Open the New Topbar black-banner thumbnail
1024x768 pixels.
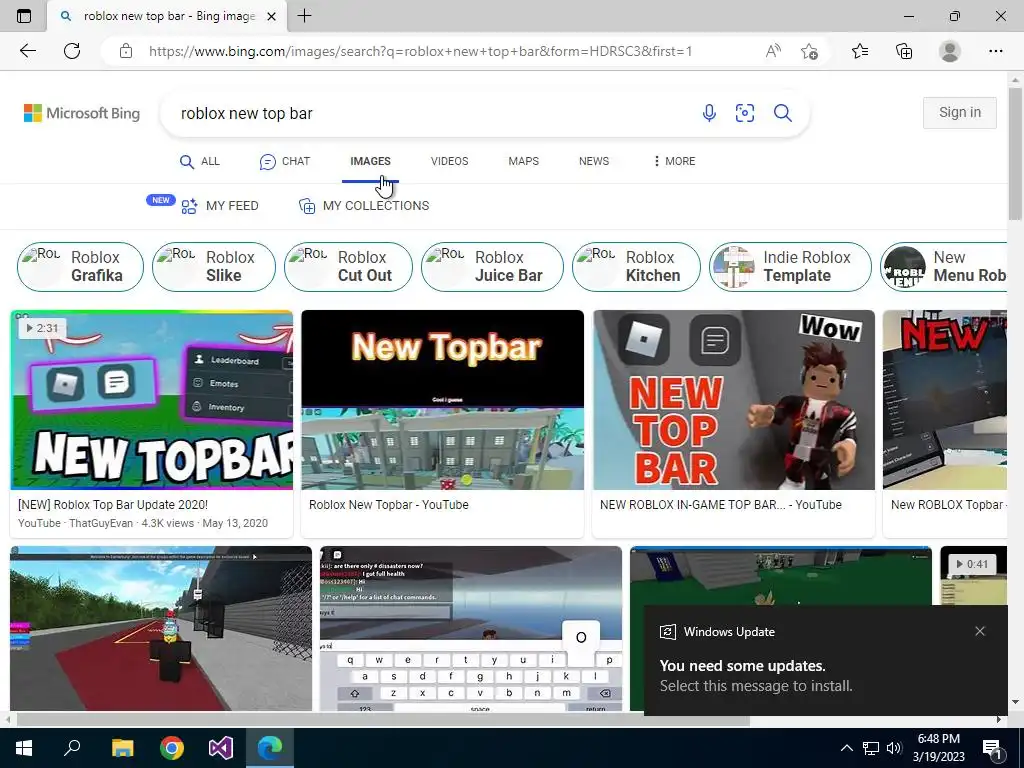pyautogui.click(x=443, y=400)
